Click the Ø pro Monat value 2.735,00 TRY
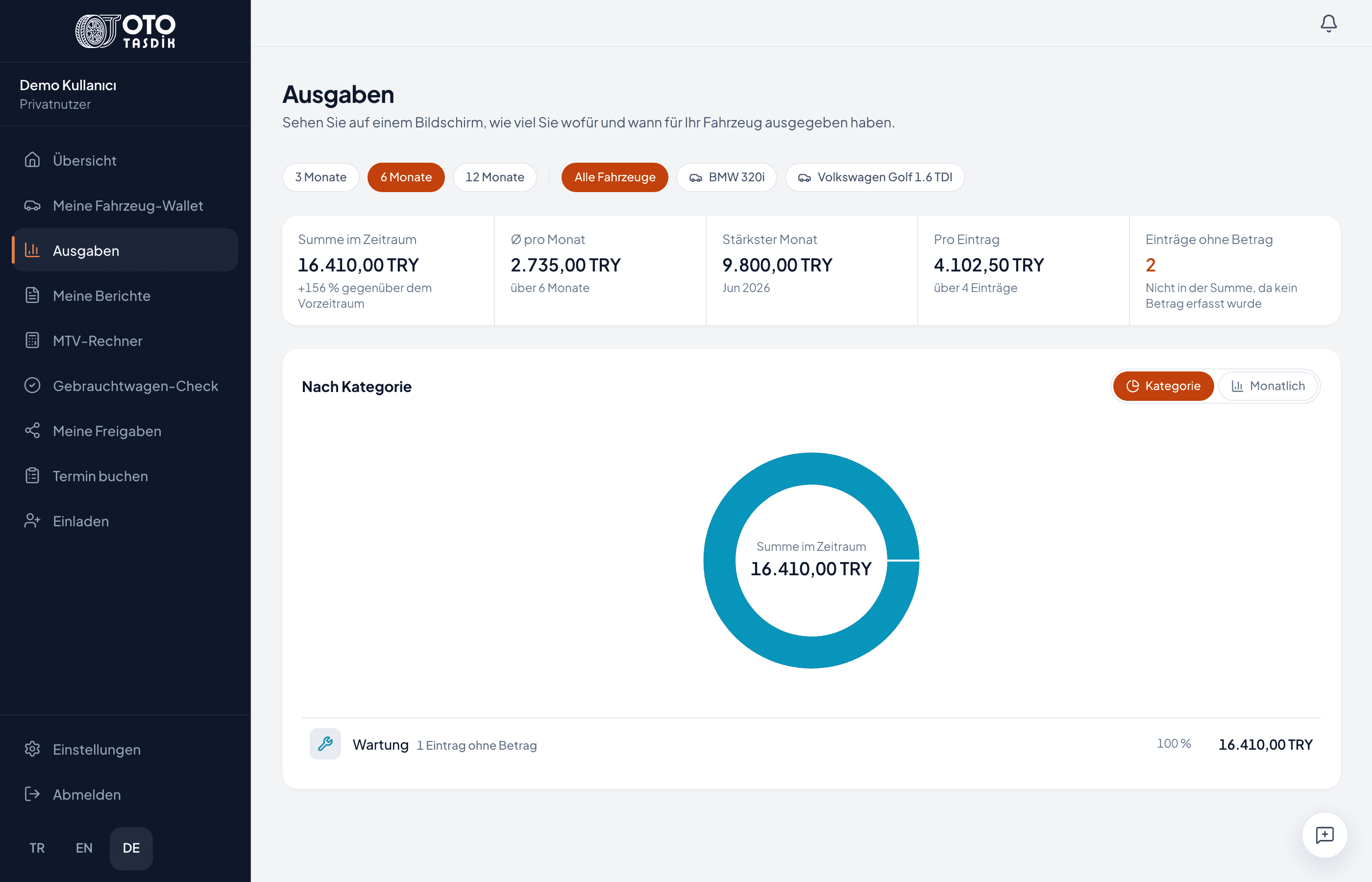This screenshot has width=1372, height=882. coord(566,265)
